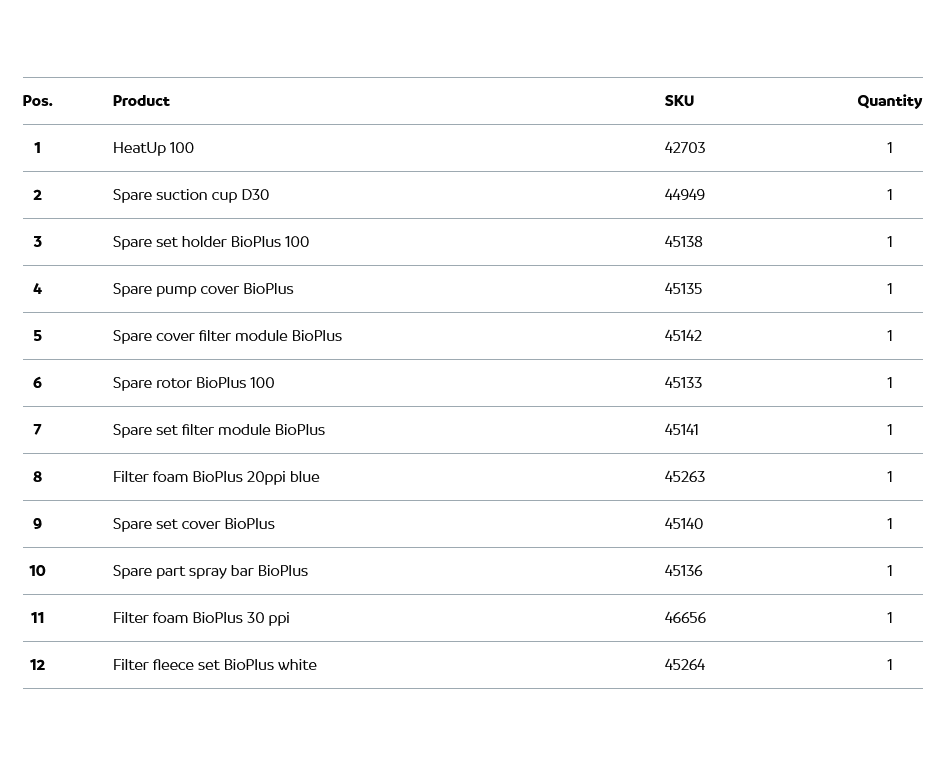
Task: Open Filter foam BioPlus 30 ppi
Action: [201, 618]
